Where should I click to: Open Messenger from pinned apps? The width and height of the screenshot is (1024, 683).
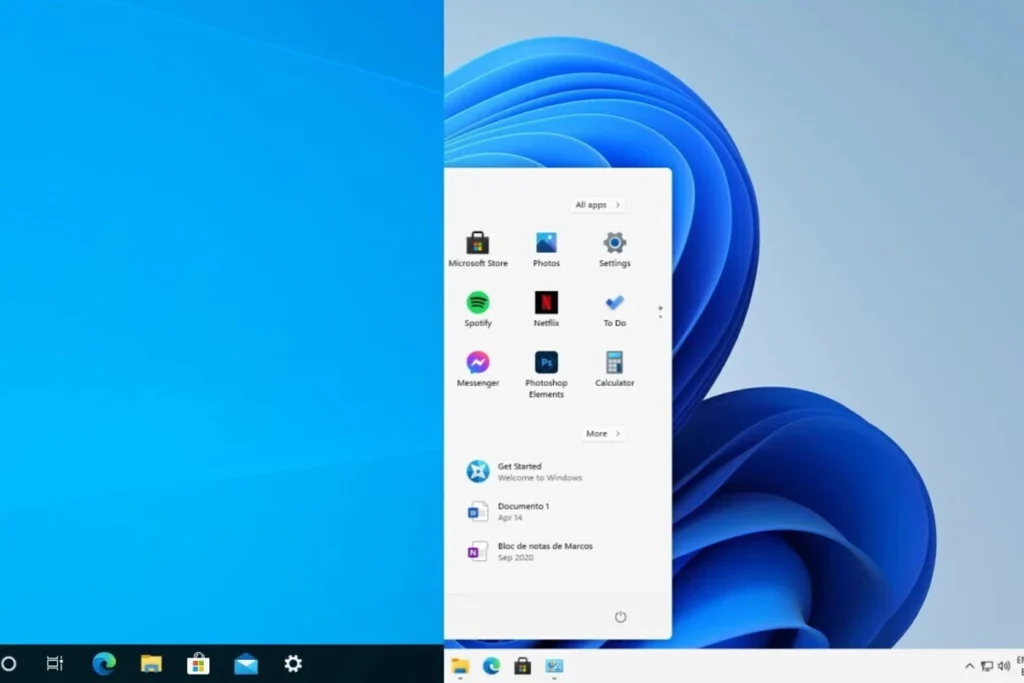pyautogui.click(x=477, y=365)
